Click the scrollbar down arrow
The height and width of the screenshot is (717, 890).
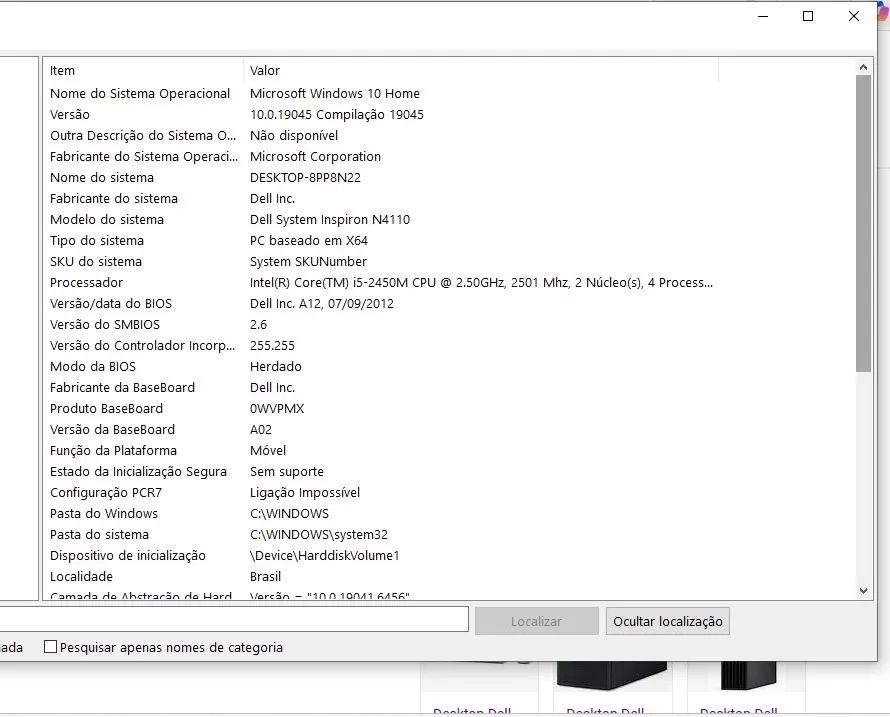click(863, 590)
